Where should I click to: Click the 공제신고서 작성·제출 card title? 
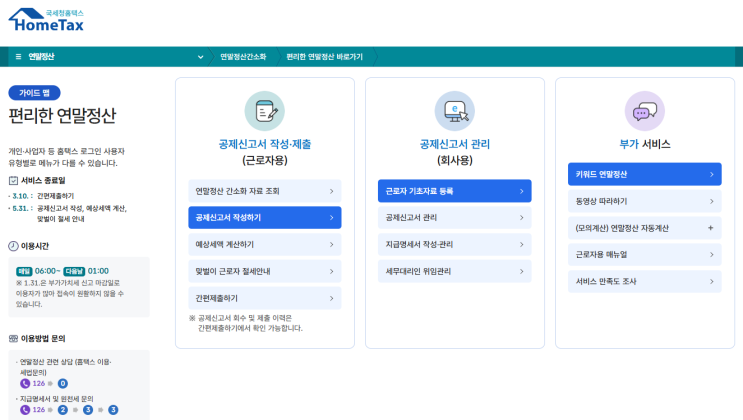pyautogui.click(x=265, y=144)
